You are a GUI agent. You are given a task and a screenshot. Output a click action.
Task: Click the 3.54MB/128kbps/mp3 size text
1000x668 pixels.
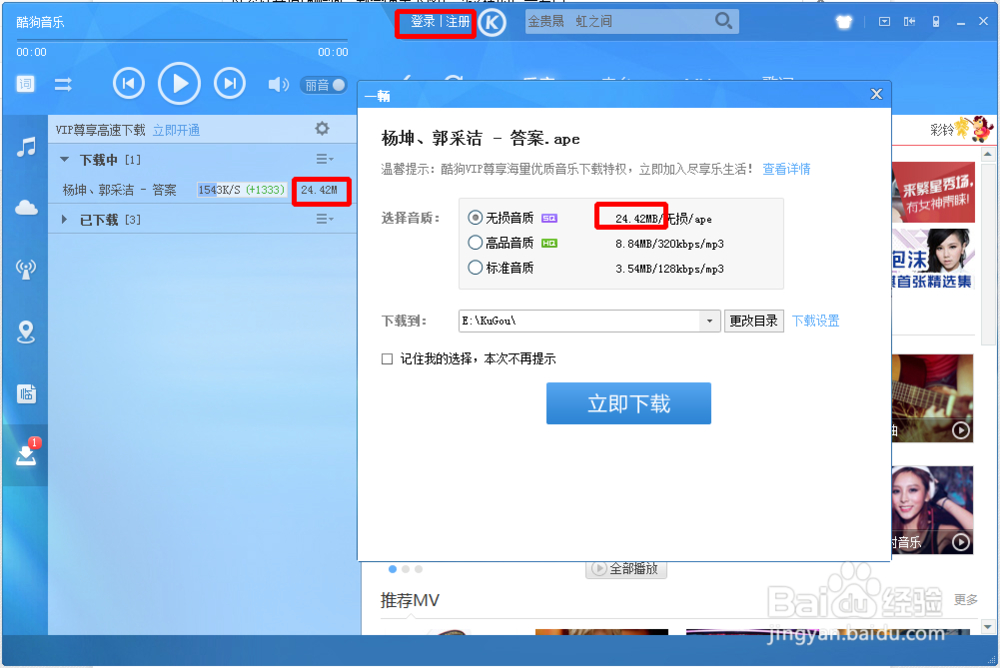tap(670, 269)
